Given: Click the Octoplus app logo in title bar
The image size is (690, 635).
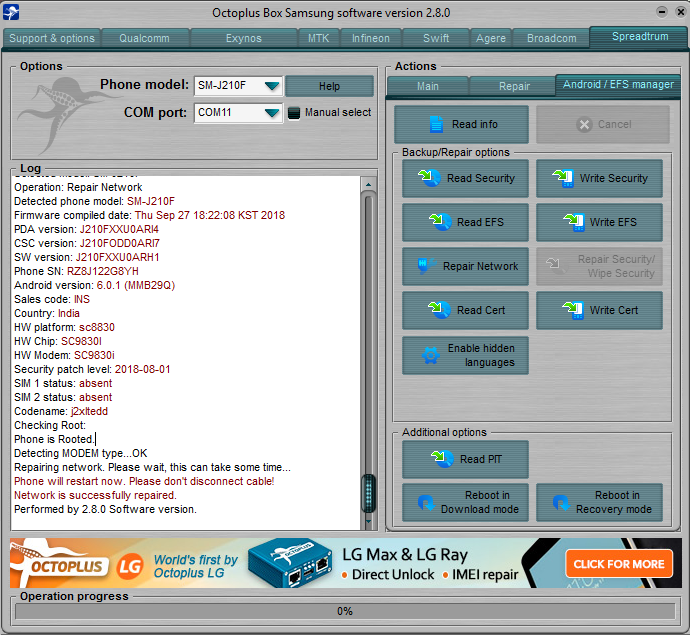Looking at the screenshot, I should coord(11,12).
